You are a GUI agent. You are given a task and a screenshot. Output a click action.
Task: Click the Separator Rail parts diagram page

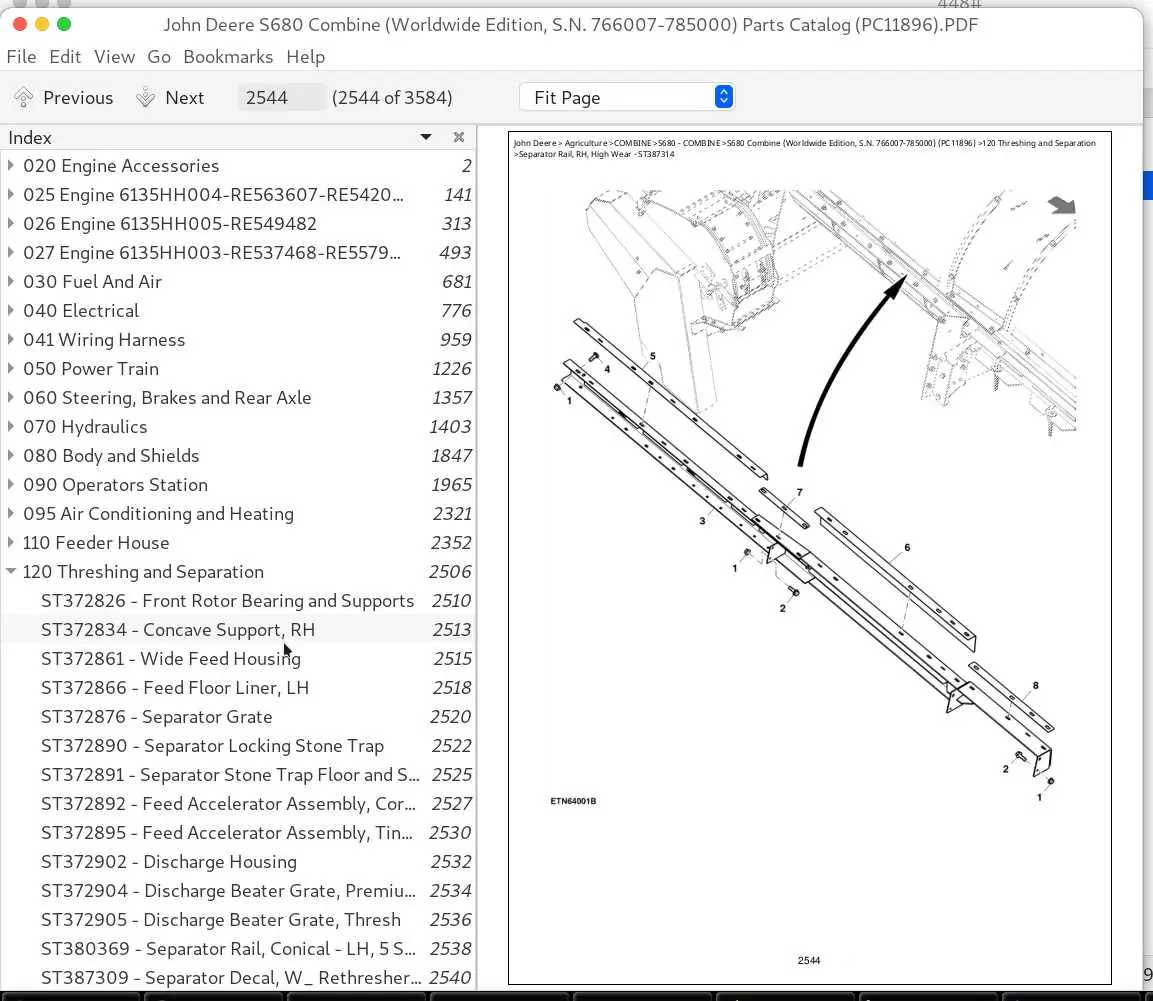[810, 558]
